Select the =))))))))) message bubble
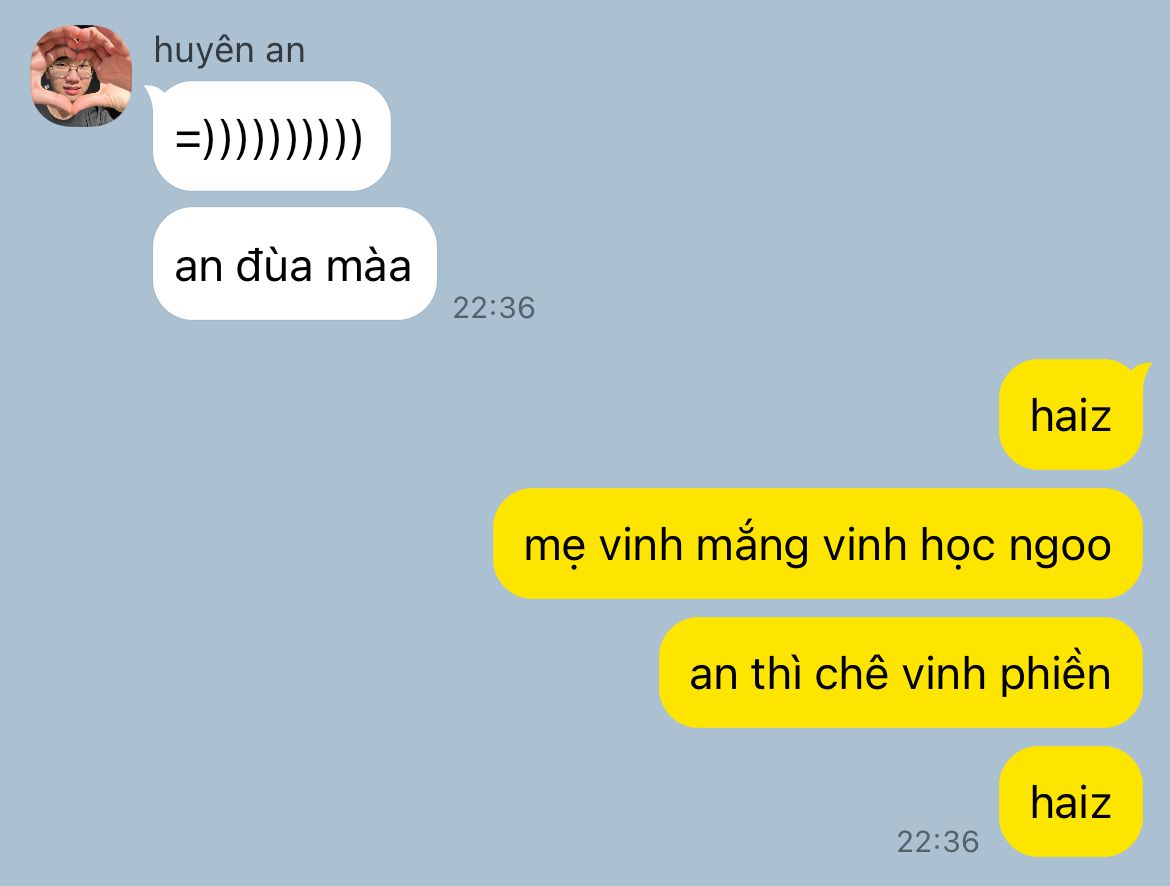This screenshot has width=1170, height=886. 272,136
